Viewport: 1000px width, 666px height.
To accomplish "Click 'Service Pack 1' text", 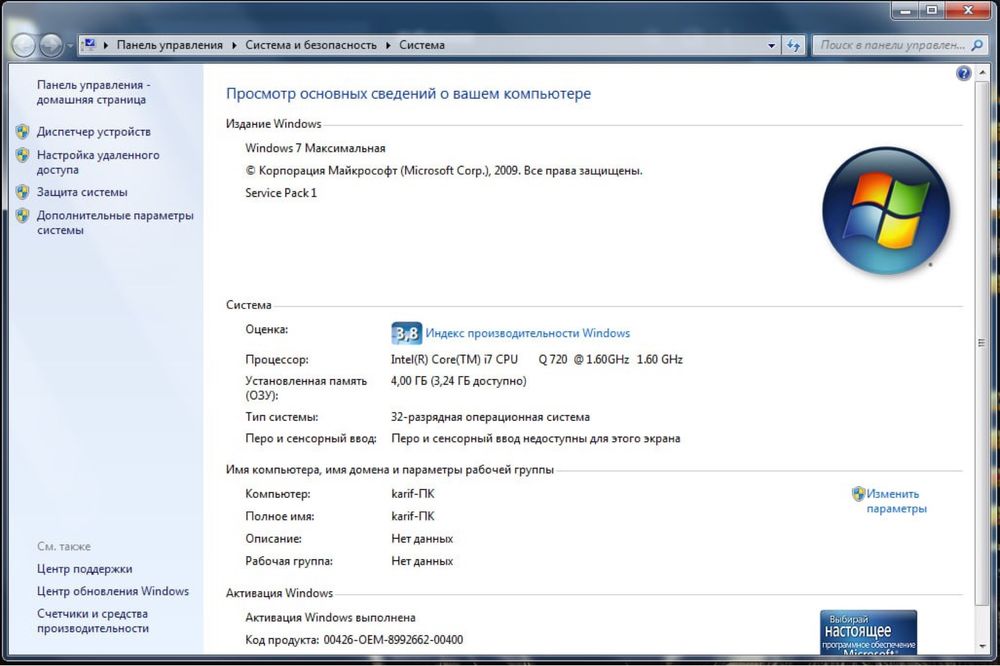I will tap(281, 193).
